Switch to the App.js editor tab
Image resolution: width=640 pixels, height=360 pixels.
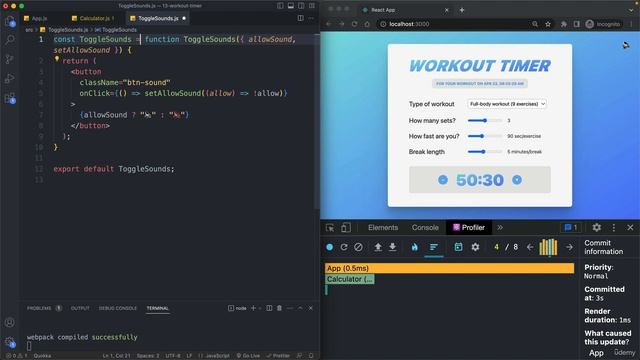36,18
